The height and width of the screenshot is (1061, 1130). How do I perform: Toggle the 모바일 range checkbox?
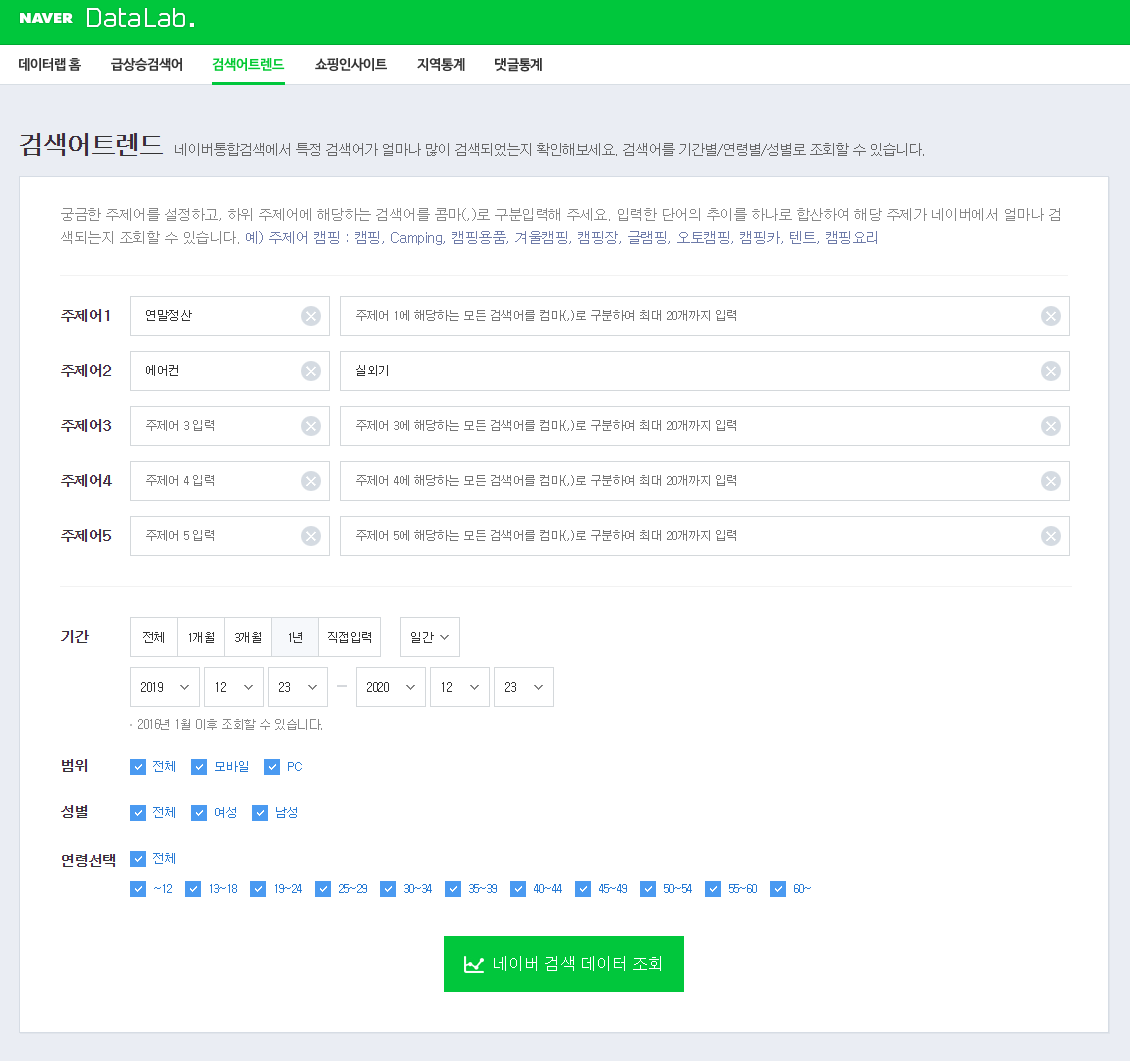[199, 767]
